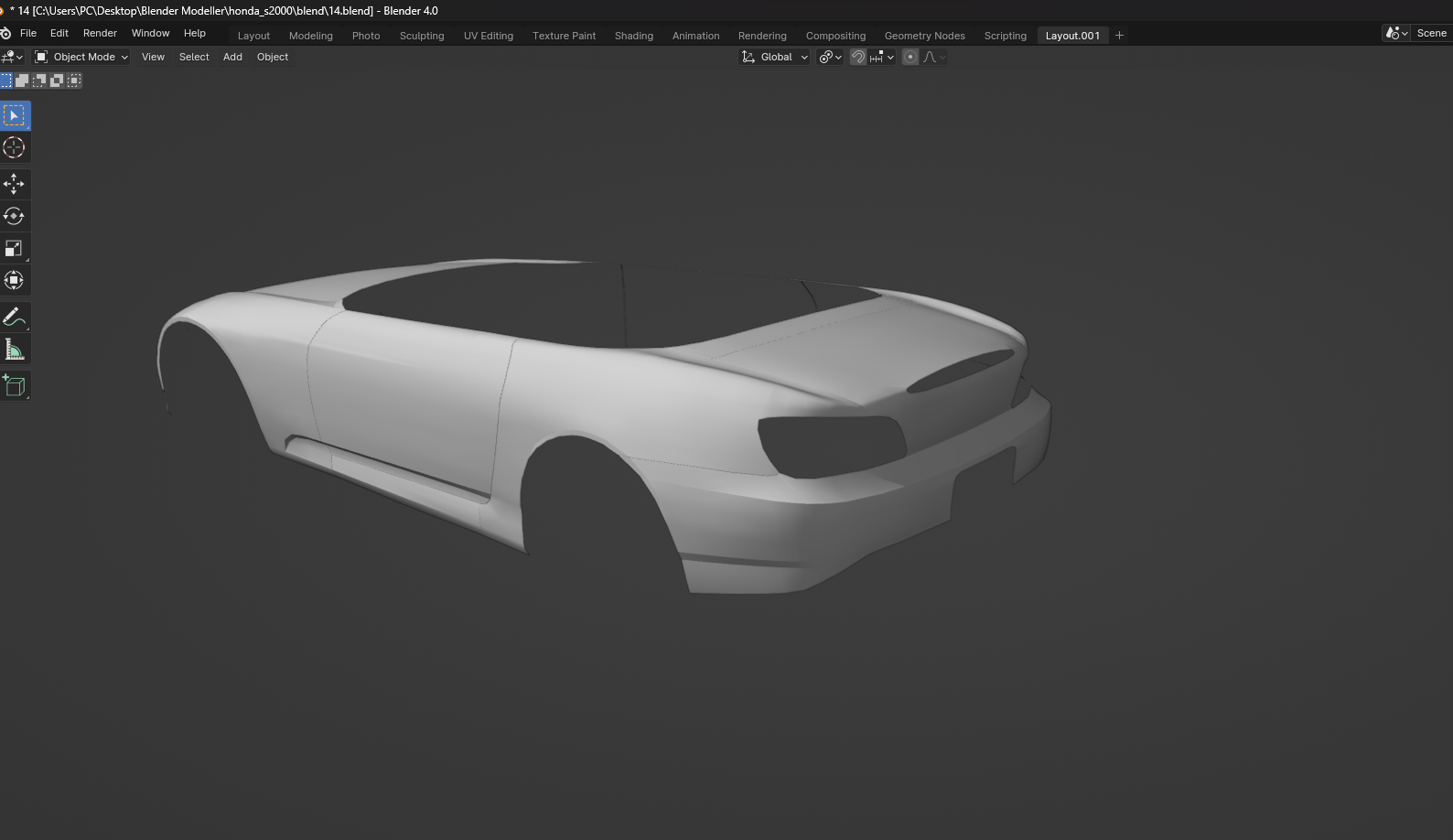This screenshot has width=1453, height=840.
Task: Activate the Add Cube tool
Action: 14,385
